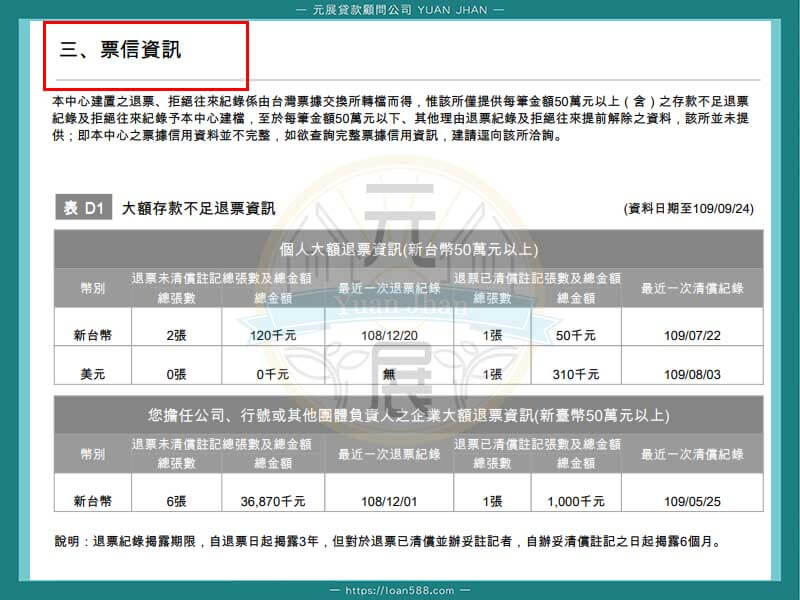This screenshot has width=800, height=600.
Task: Click the 最近一次清償紀錄 header in the personal table
Action: point(692,288)
